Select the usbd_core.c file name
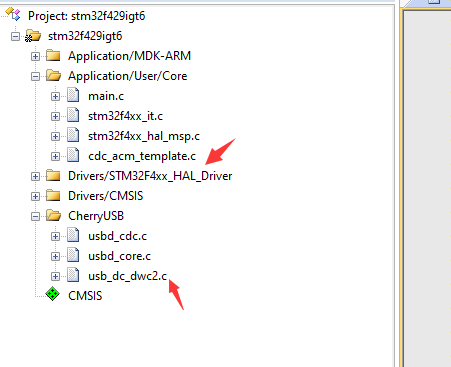This screenshot has width=451, height=367. coord(119,256)
